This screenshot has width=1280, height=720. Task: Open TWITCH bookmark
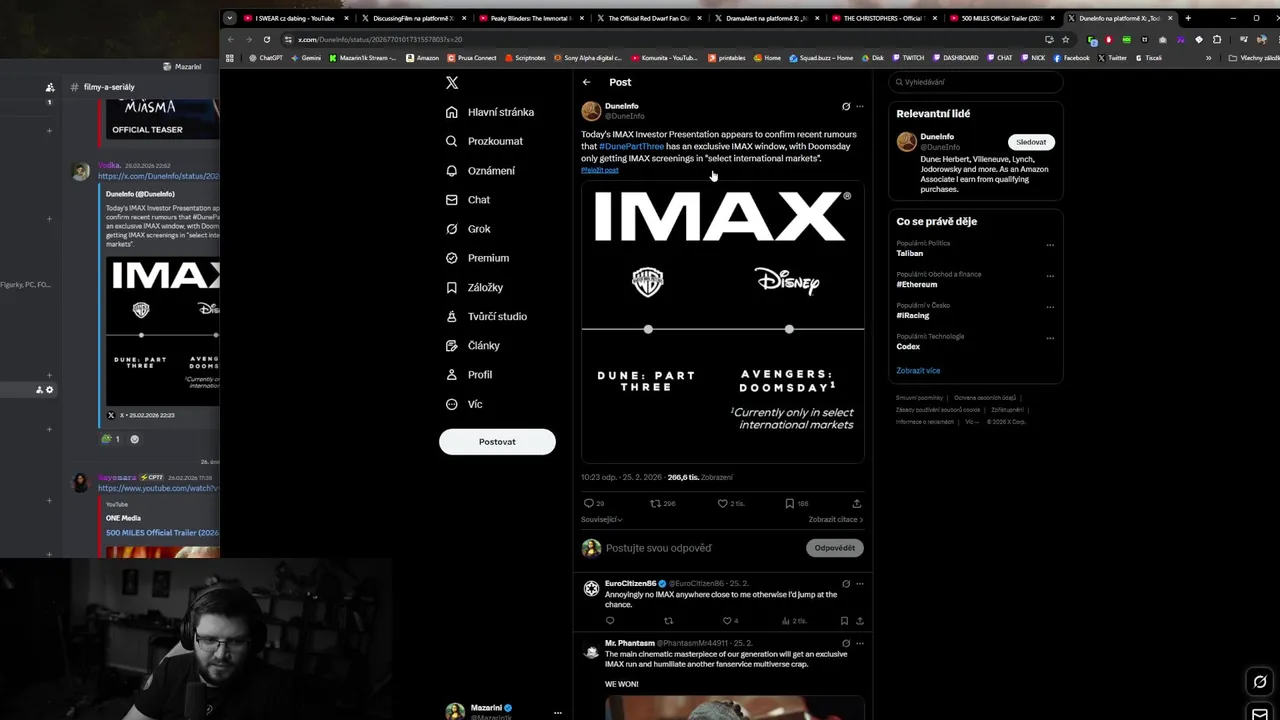[x=909, y=58]
